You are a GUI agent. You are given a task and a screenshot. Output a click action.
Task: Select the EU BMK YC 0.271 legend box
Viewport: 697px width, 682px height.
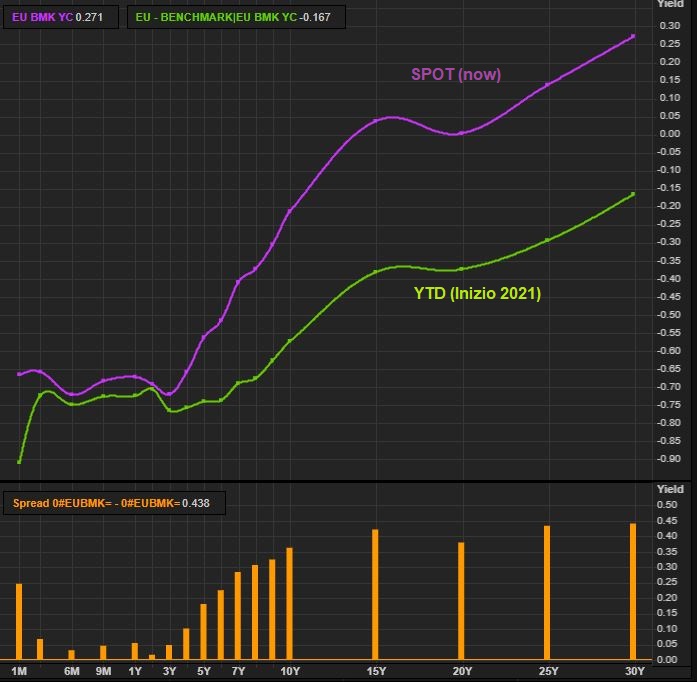pos(61,17)
